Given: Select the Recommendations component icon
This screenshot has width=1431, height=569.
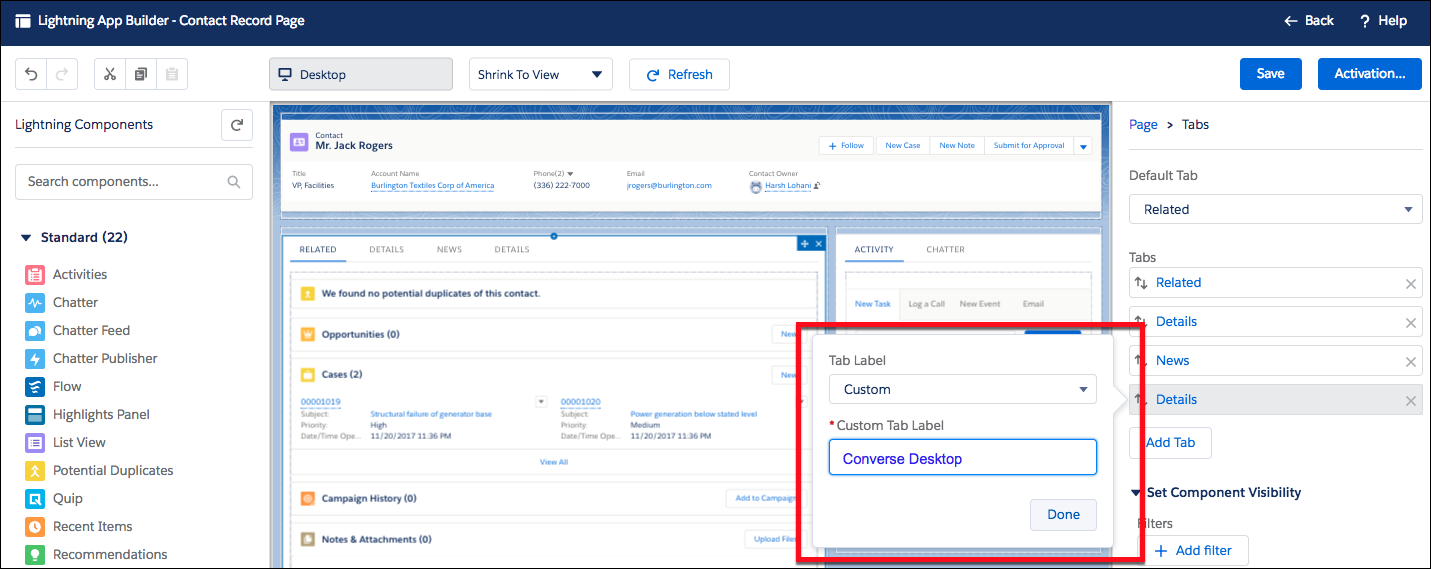Looking at the screenshot, I should (35, 554).
